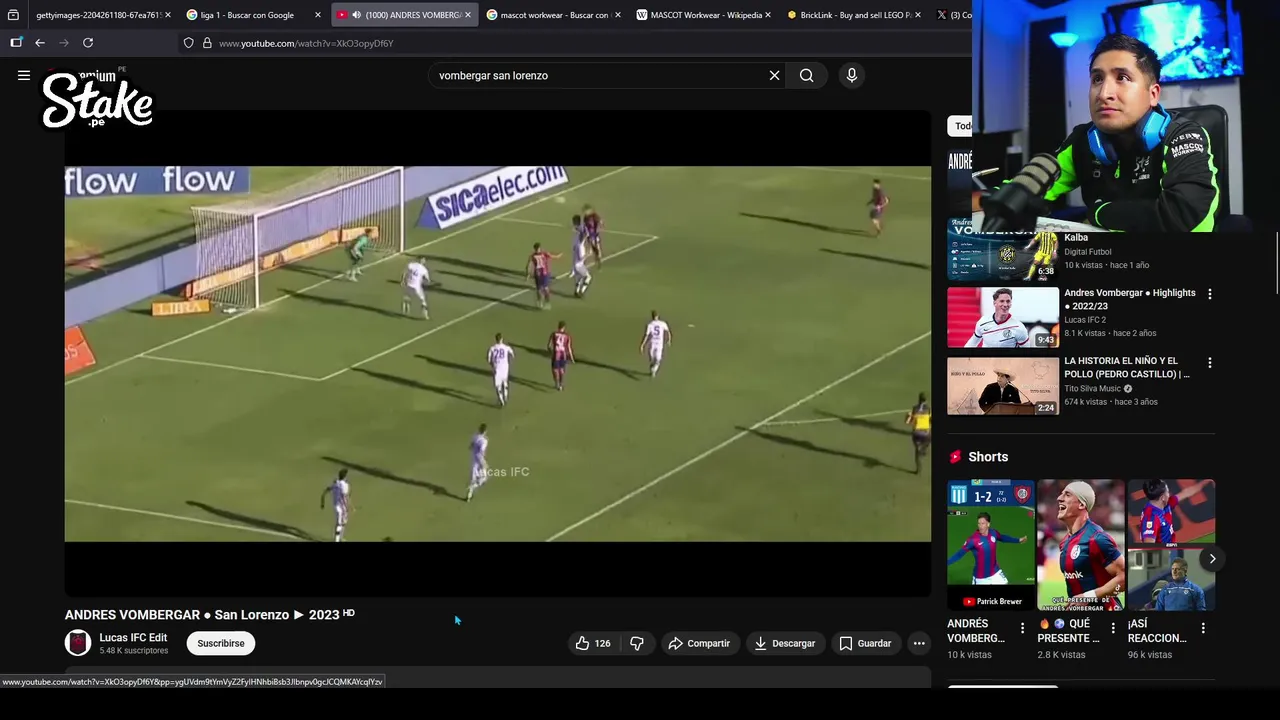
Task: Clear the YouTube search text with X
Action: click(774, 75)
